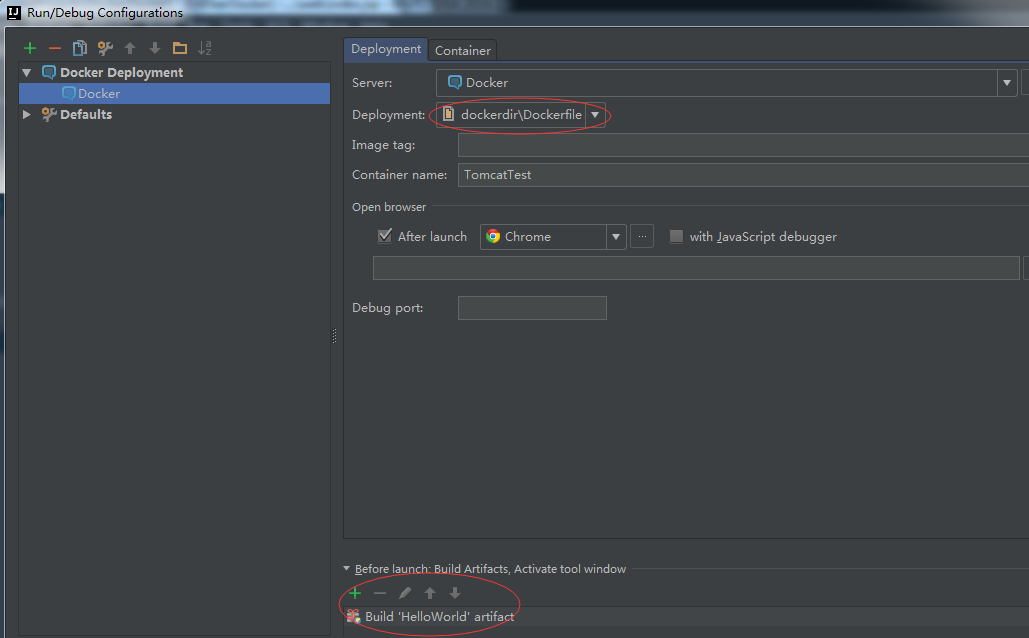Click the Docker icon in the Server field
The width and height of the screenshot is (1029, 638).
pyautogui.click(x=454, y=83)
